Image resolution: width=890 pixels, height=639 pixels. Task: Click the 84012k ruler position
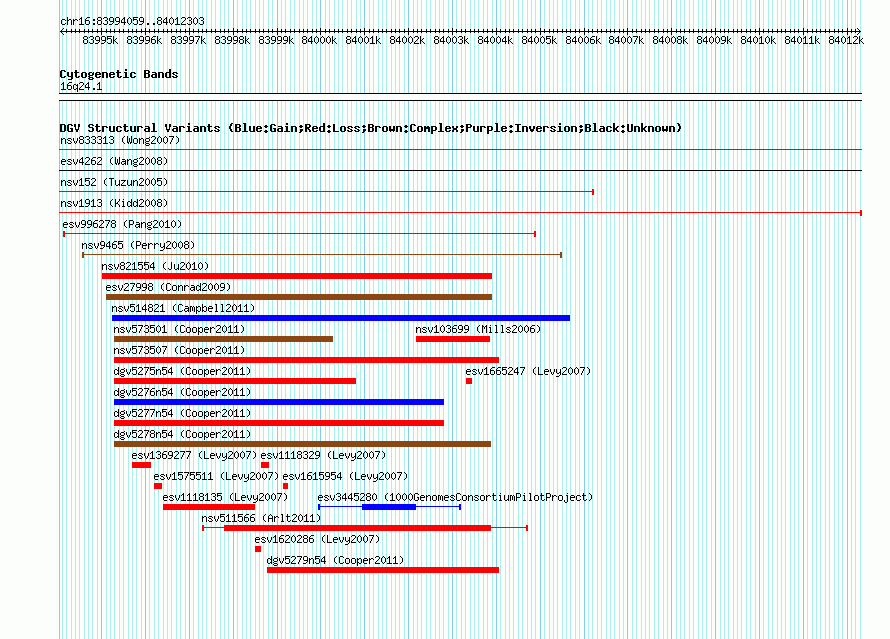(846, 40)
